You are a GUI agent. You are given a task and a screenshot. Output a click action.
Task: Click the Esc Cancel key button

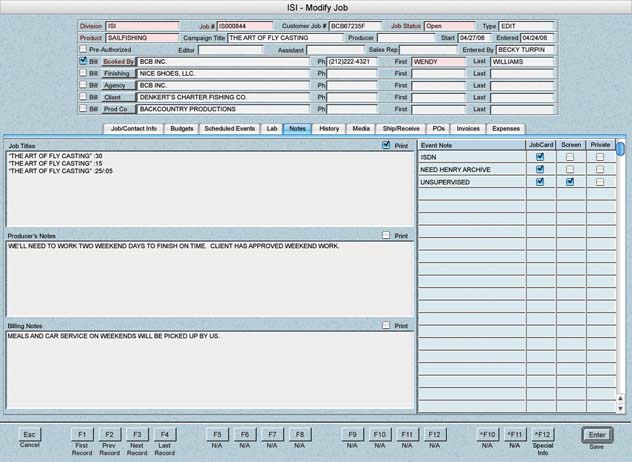[30, 434]
